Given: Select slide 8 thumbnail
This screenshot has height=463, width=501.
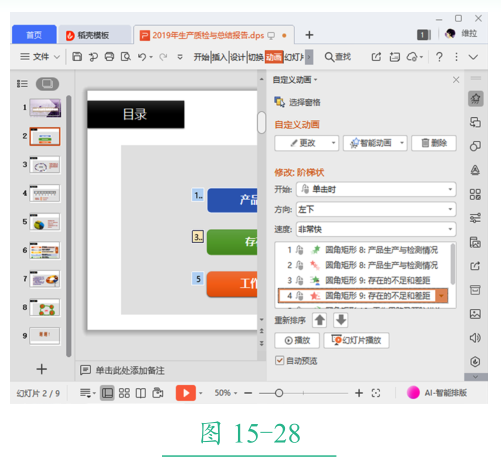Looking at the screenshot, I should pyautogui.click(x=45, y=308).
